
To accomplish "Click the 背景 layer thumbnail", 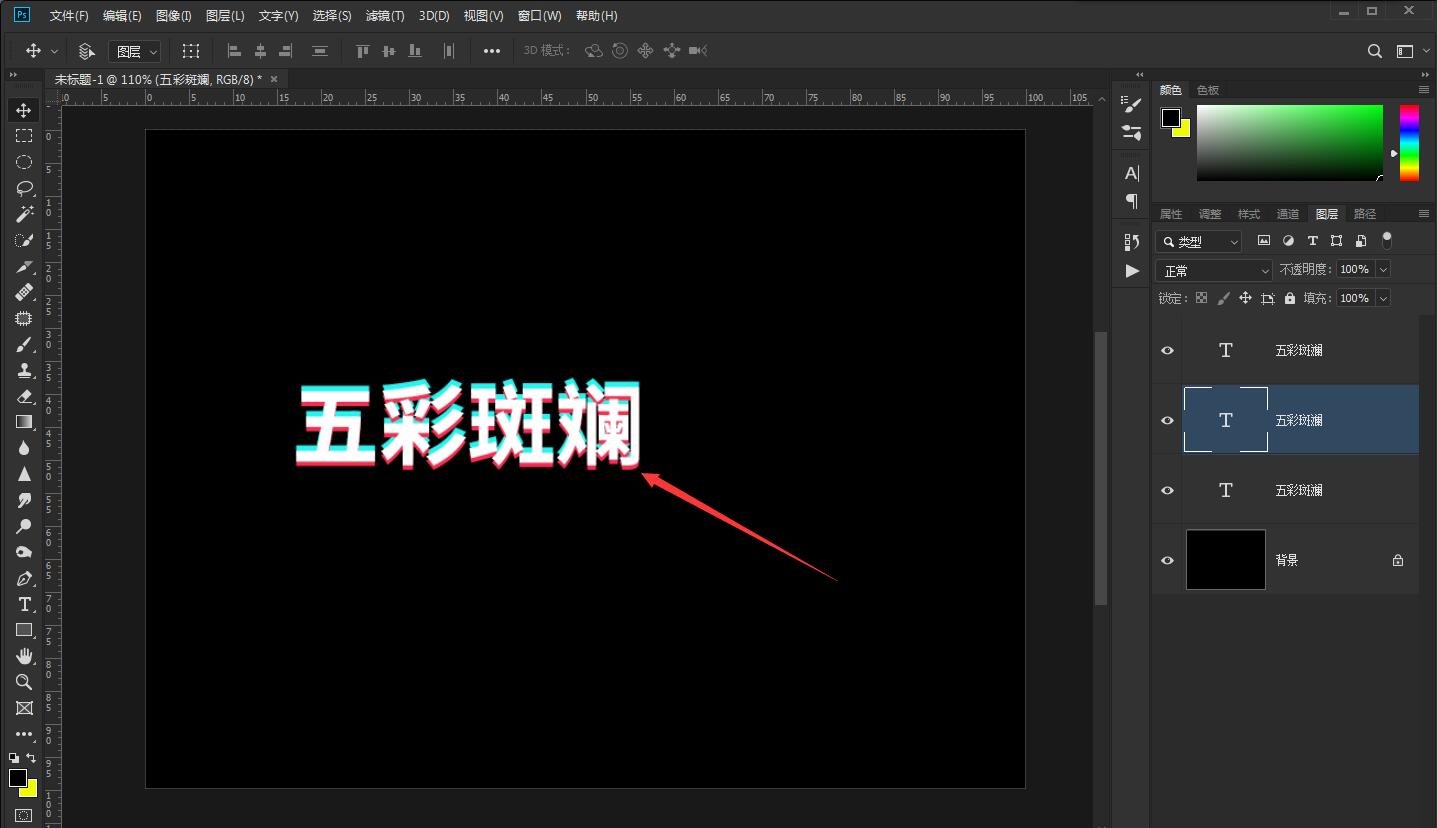I will tap(1225, 560).
